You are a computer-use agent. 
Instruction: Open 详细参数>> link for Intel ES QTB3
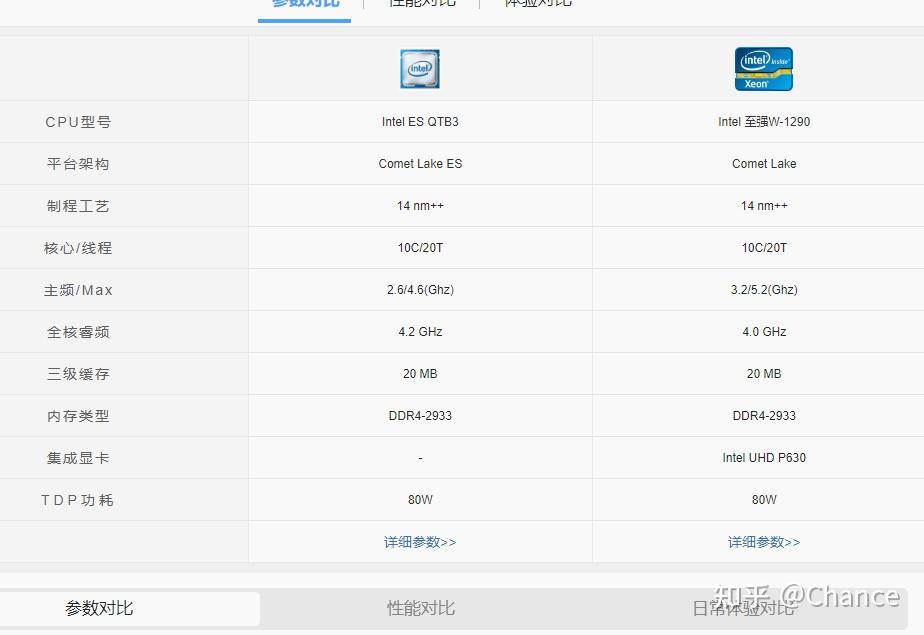point(420,542)
